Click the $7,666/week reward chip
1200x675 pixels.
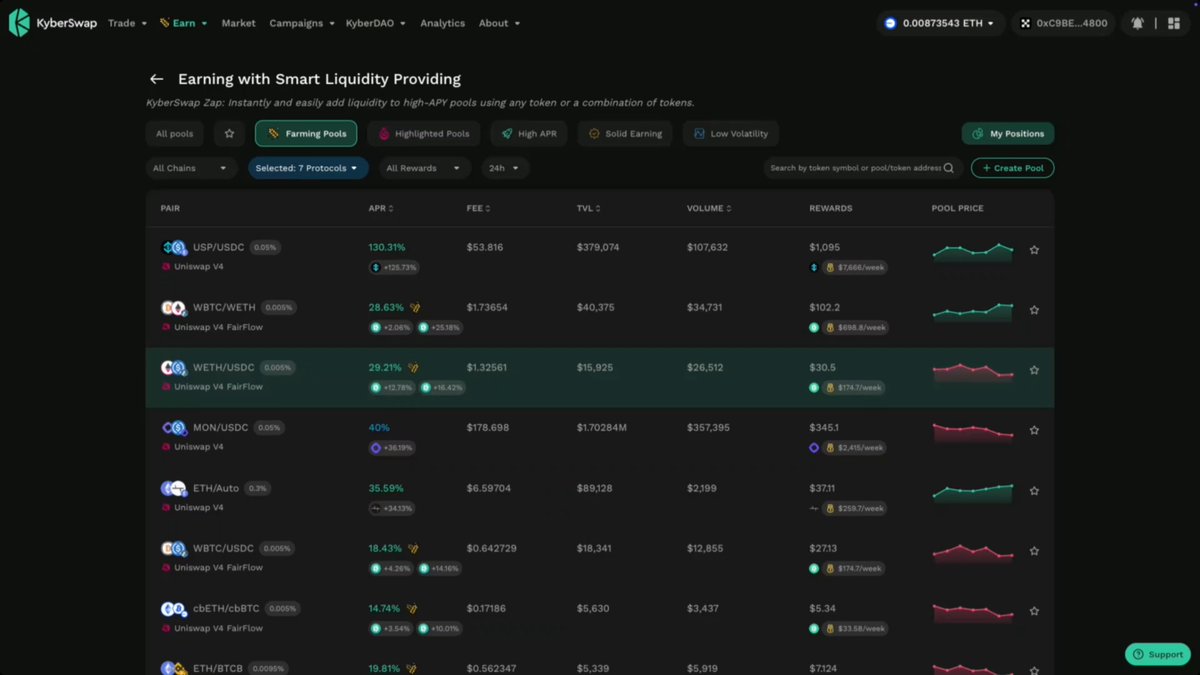[856, 267]
